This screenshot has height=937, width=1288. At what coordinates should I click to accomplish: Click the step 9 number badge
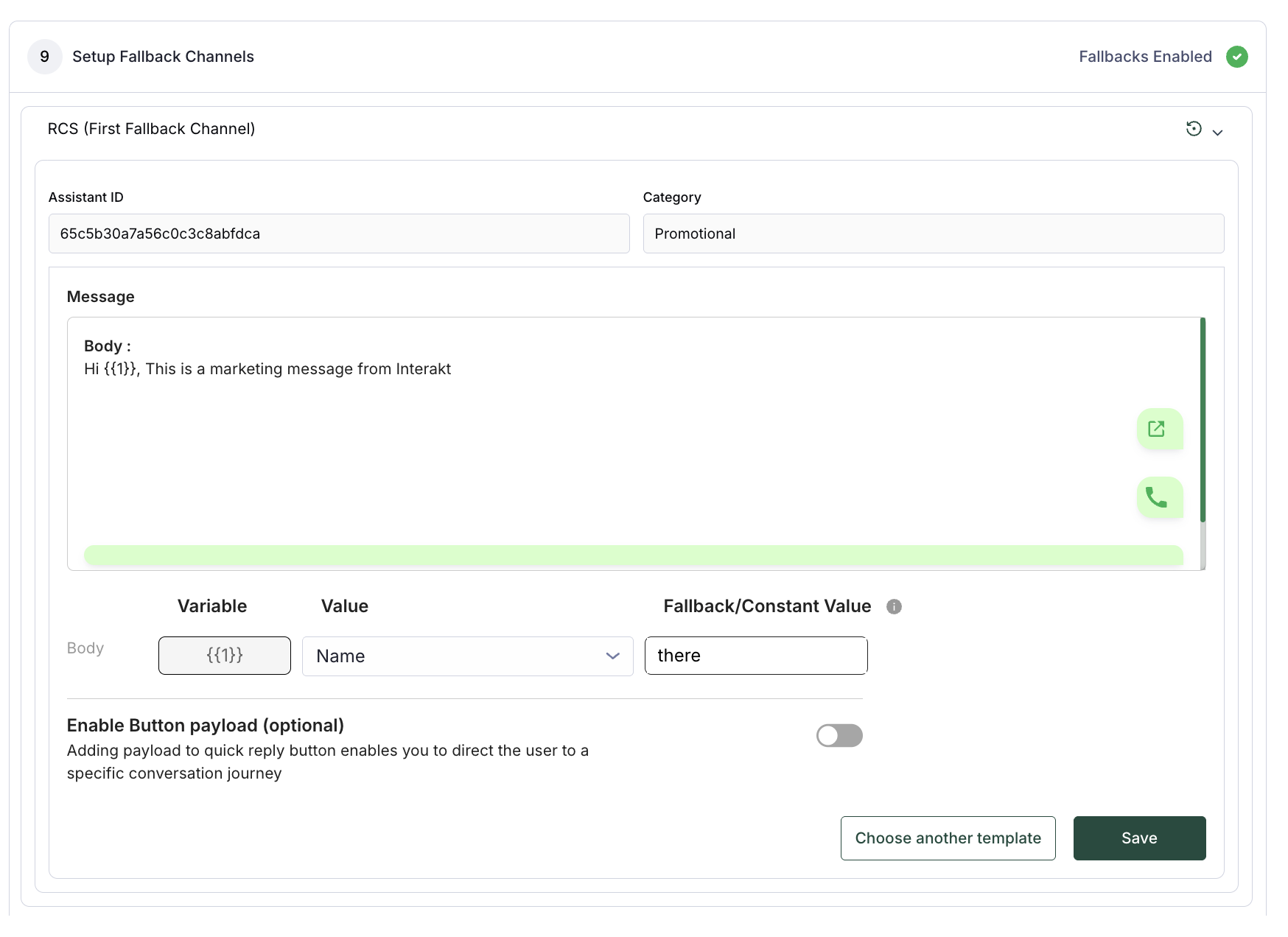[x=44, y=57]
